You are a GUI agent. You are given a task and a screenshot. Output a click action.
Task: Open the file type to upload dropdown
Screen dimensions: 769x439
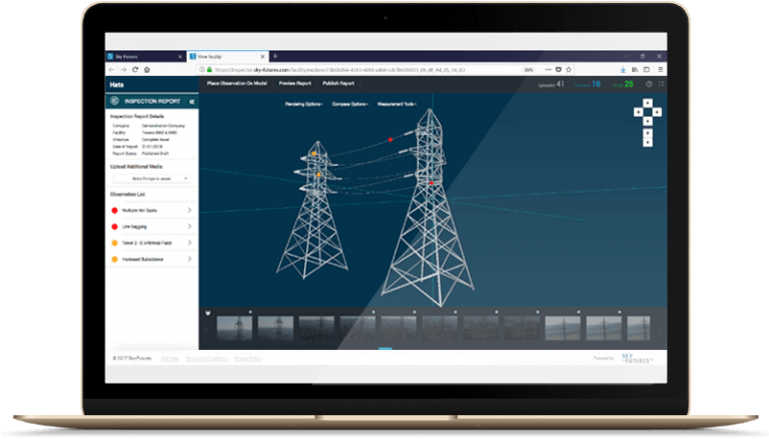[x=152, y=179]
